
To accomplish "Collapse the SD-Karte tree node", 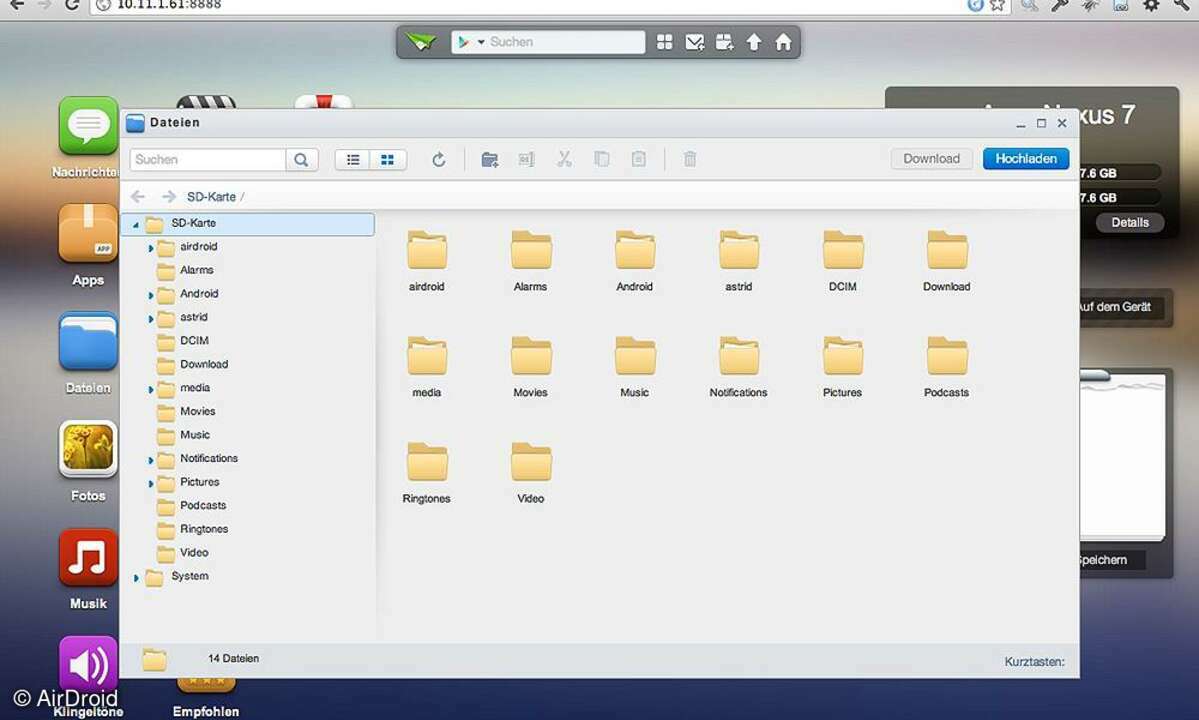I will (x=136, y=224).
